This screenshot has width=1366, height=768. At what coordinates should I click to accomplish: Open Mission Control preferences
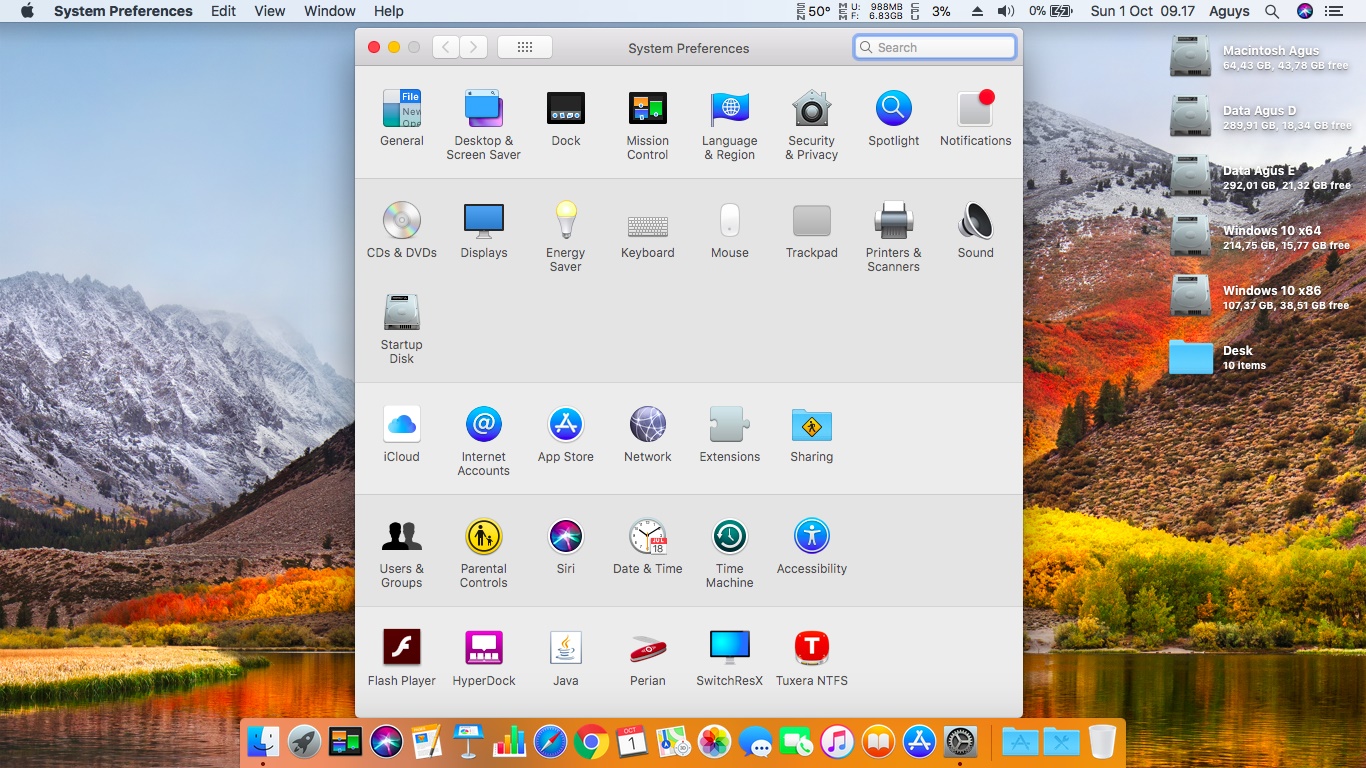(648, 125)
